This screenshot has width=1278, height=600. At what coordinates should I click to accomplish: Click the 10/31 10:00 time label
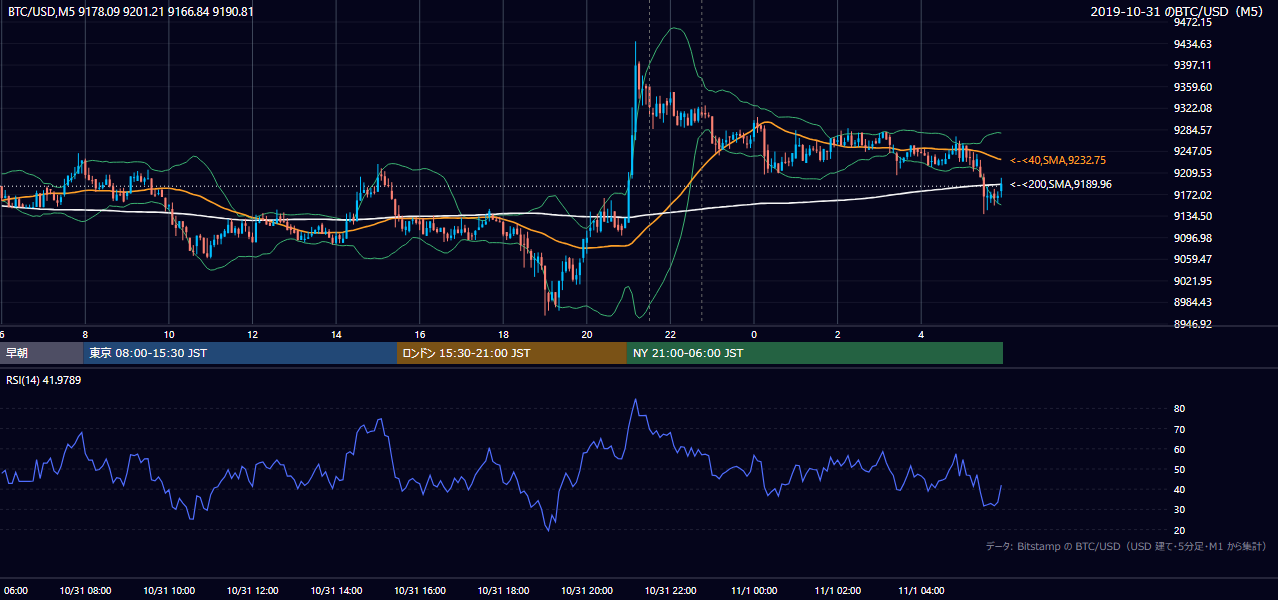pyautogui.click(x=169, y=590)
